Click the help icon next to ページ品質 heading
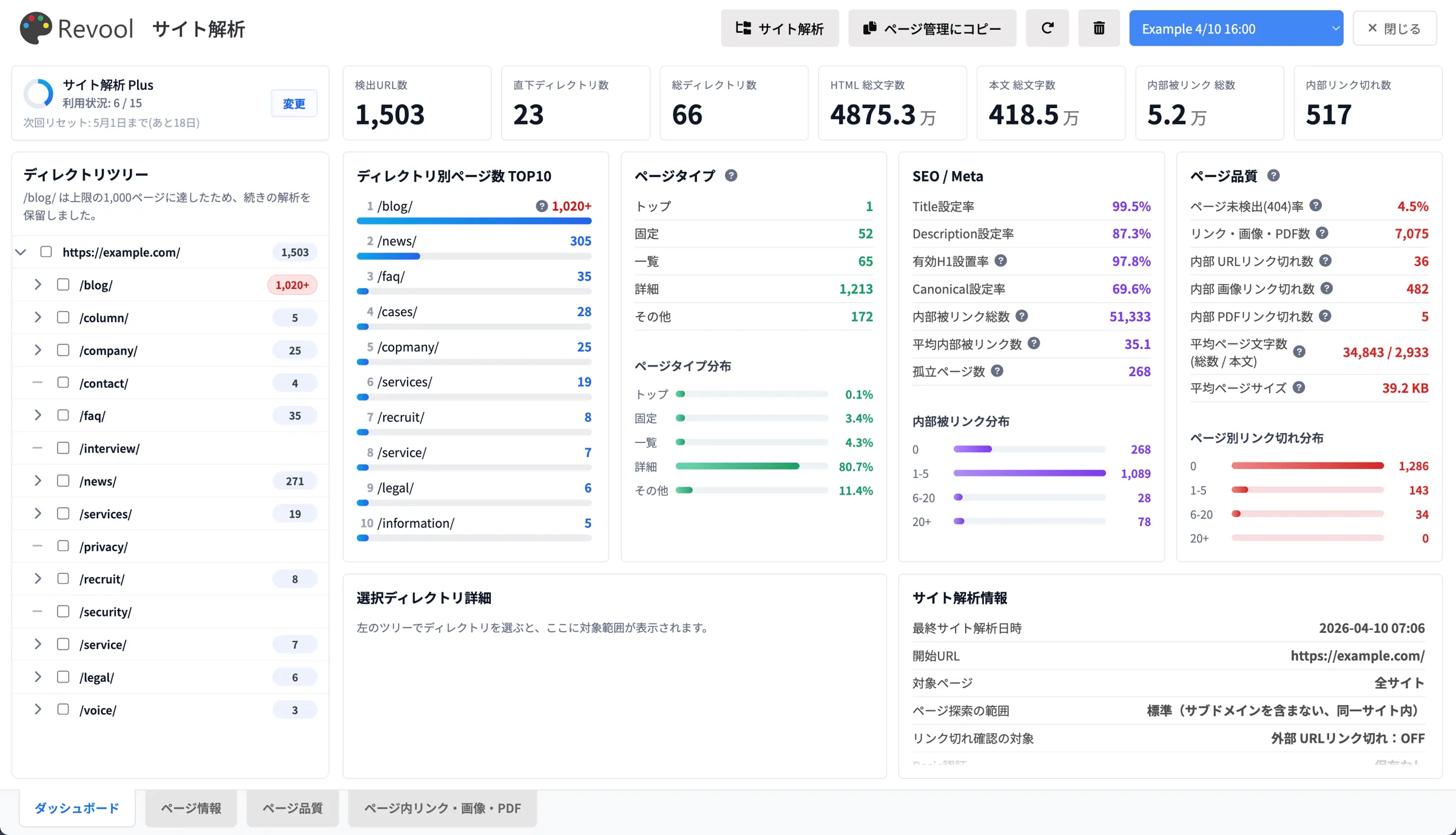1456x835 pixels. pos(1273,175)
